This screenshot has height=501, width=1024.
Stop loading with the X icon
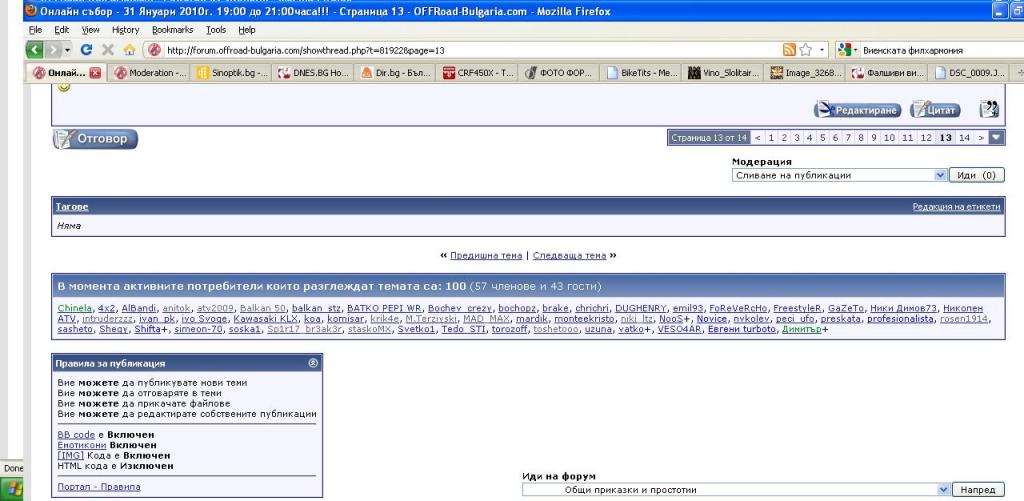pos(108,50)
